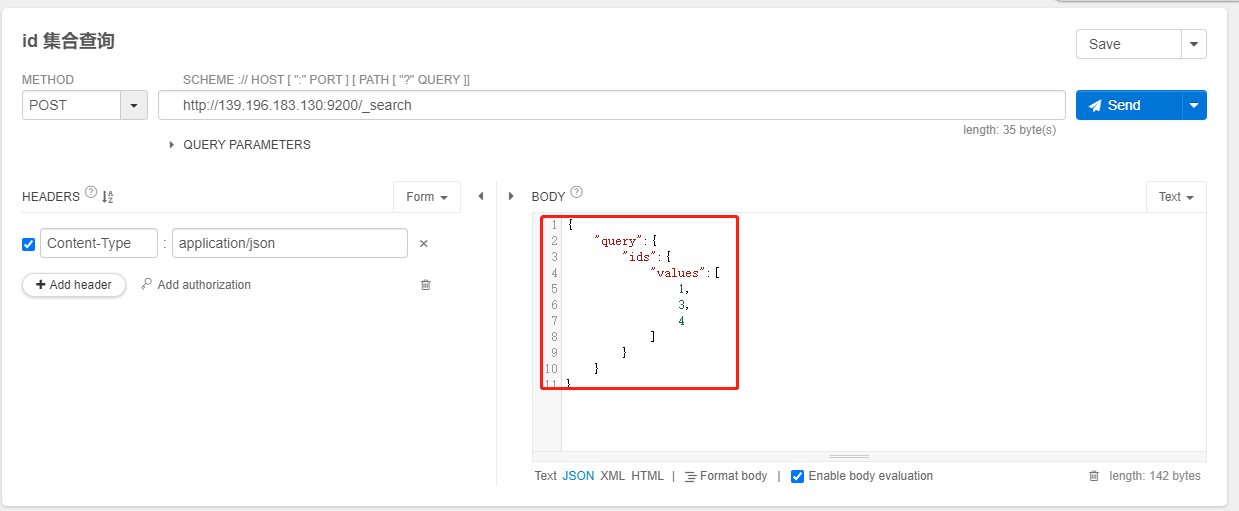Click the headers help question icon
This screenshot has width=1239, height=511.
point(91,193)
